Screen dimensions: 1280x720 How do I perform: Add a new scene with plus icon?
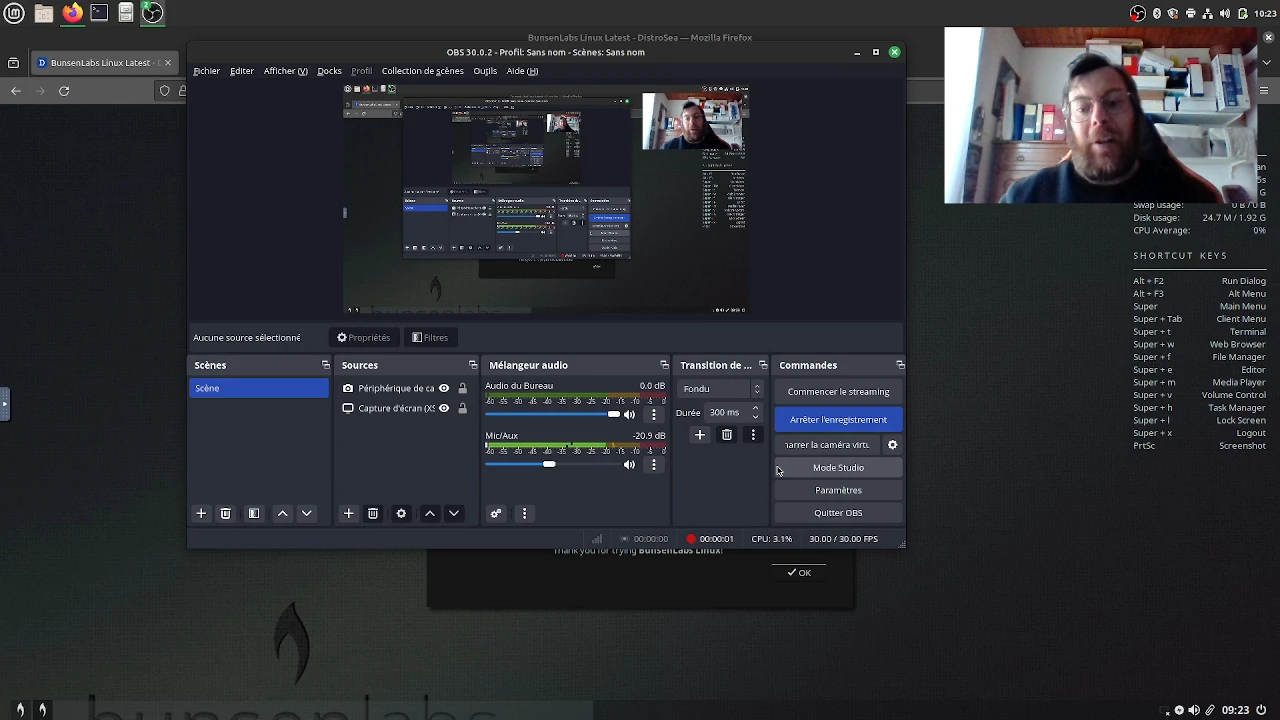pyautogui.click(x=201, y=513)
